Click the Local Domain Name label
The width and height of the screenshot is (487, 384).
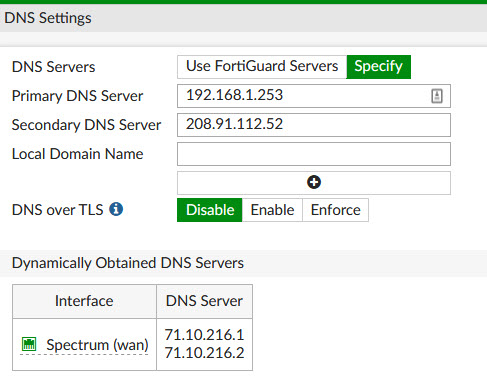77,154
